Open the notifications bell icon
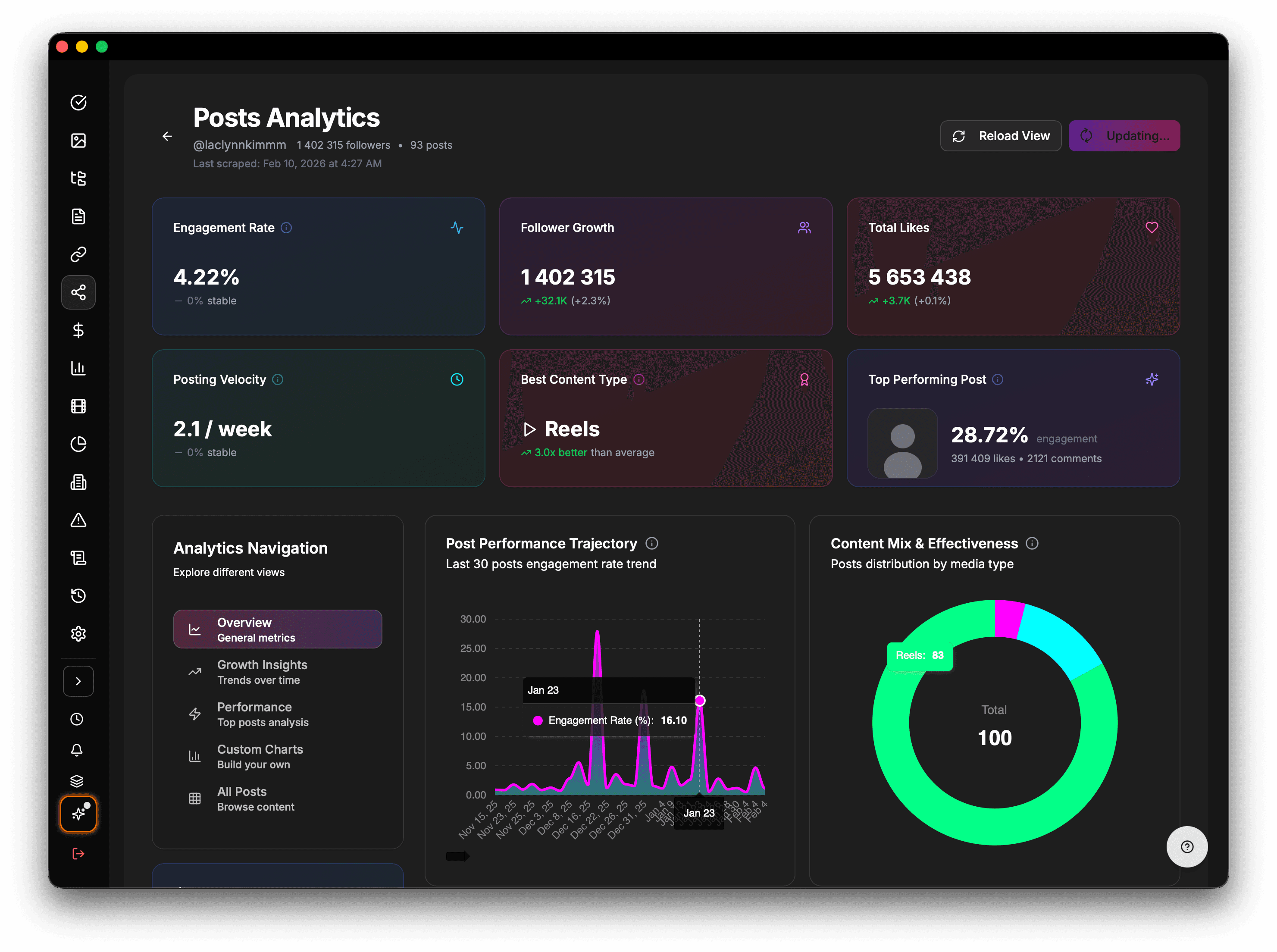The image size is (1277, 952). tap(77, 750)
